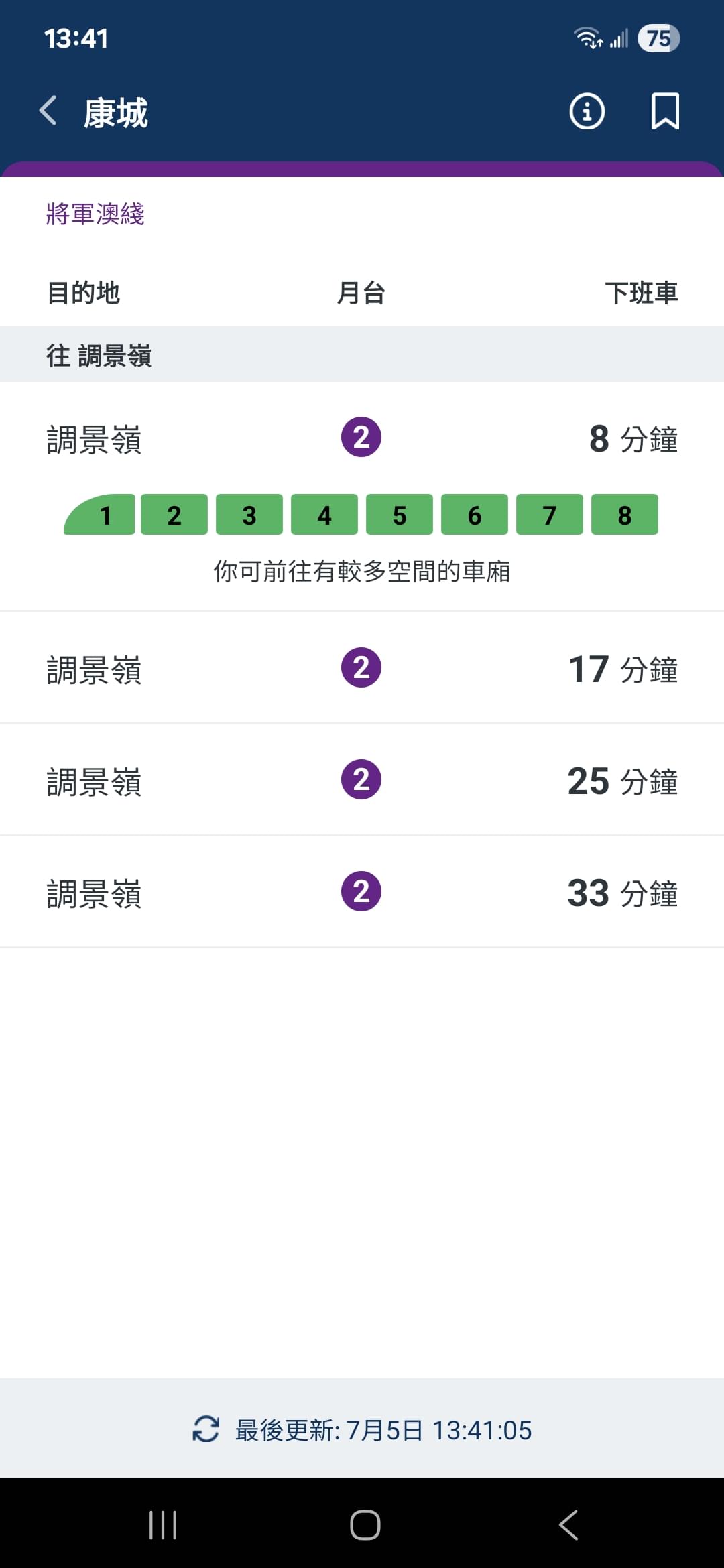Tap train car 4 occupancy indicator

tap(324, 515)
